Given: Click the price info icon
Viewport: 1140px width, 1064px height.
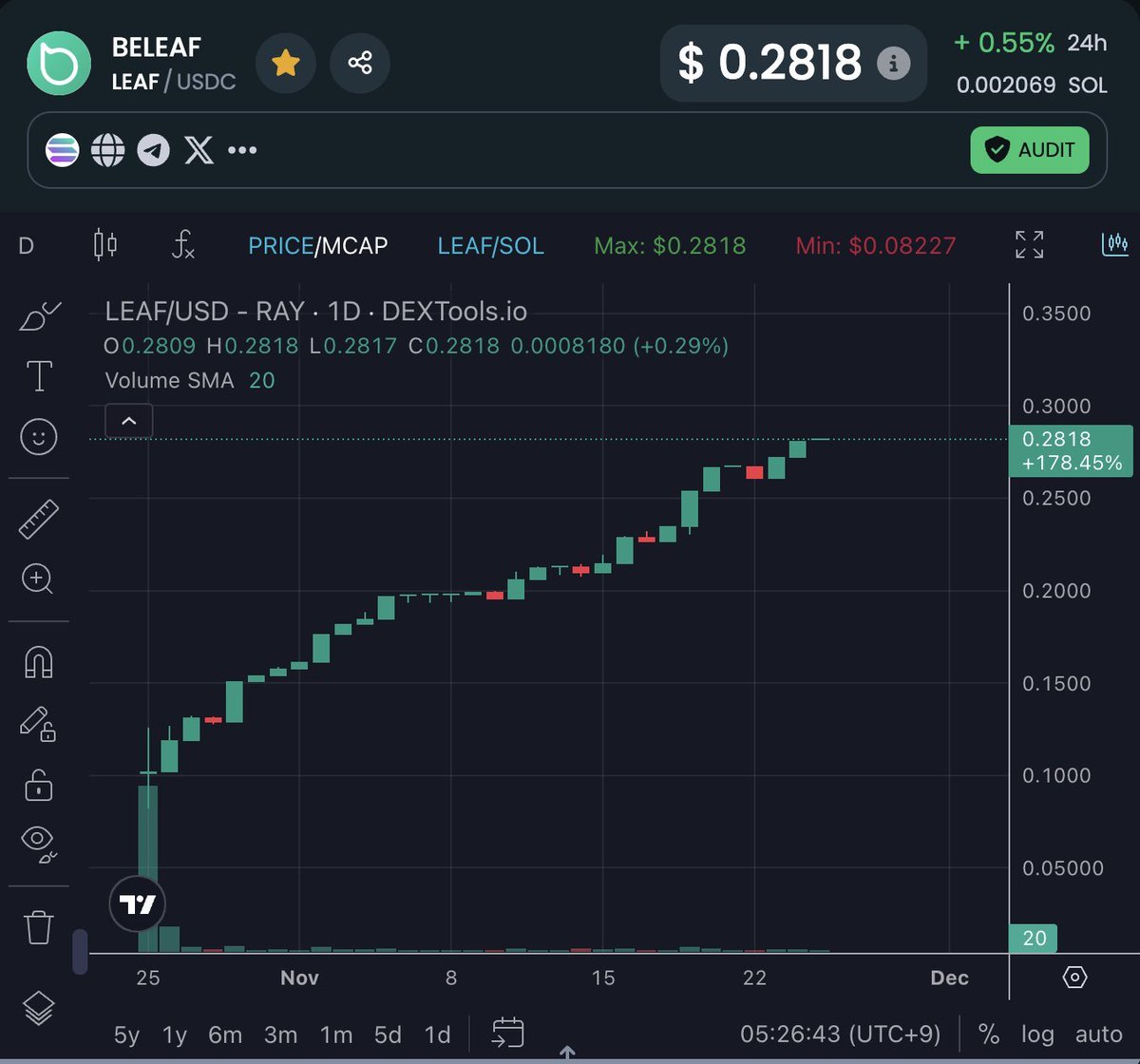Looking at the screenshot, I should [892, 64].
